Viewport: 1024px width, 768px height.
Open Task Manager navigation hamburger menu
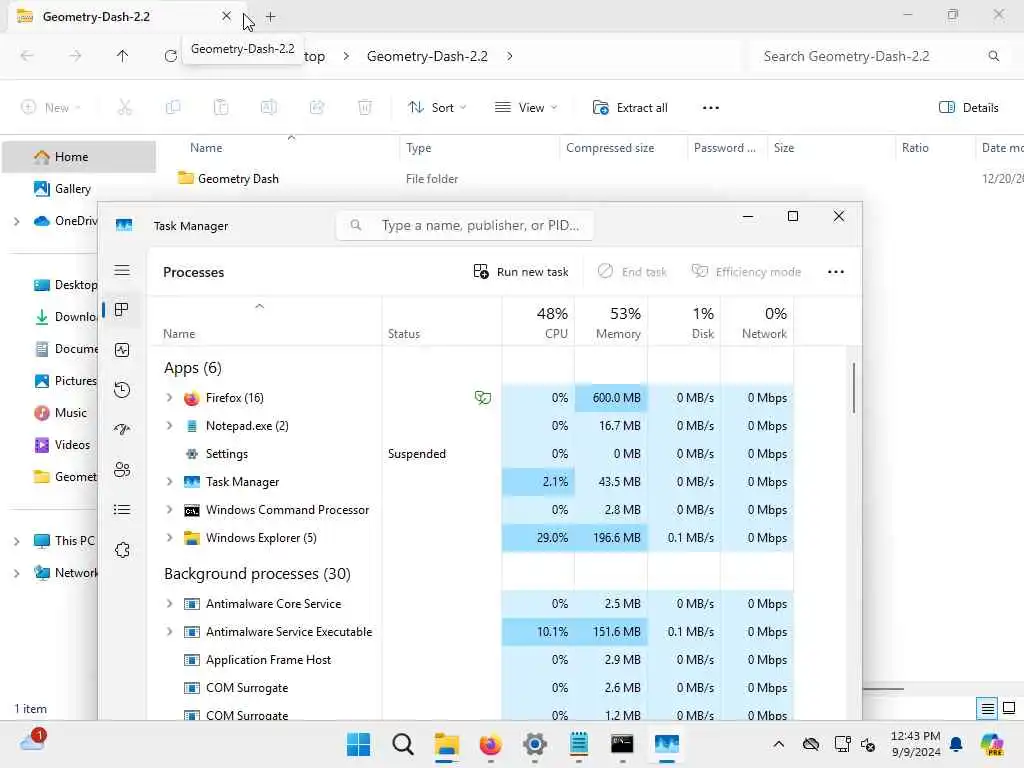(122, 270)
